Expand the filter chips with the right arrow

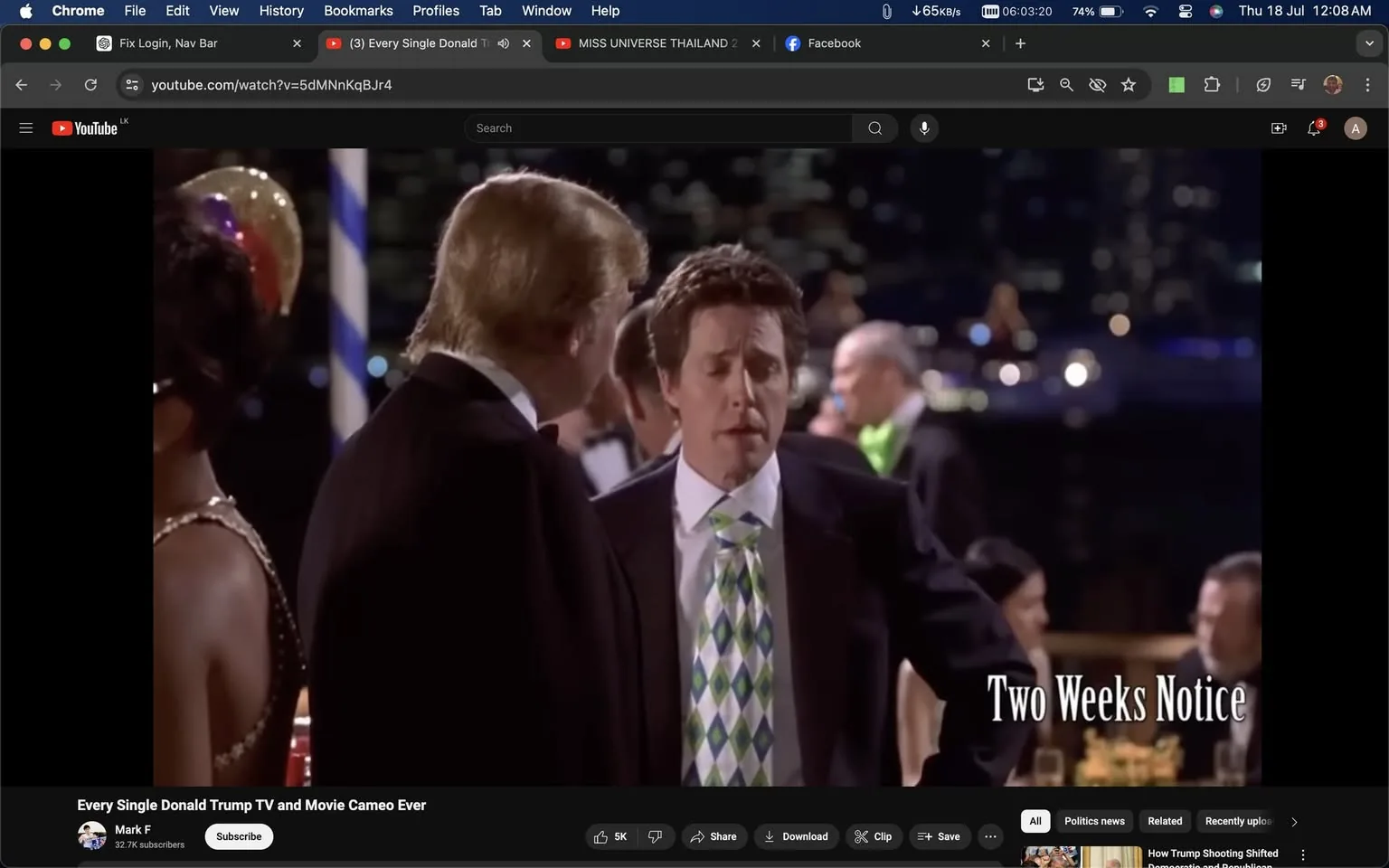click(x=1293, y=821)
